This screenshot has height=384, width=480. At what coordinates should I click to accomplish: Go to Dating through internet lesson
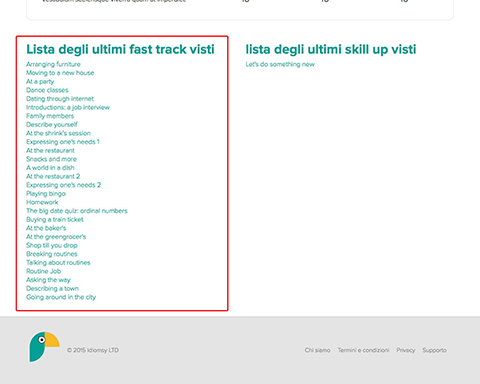click(60, 99)
